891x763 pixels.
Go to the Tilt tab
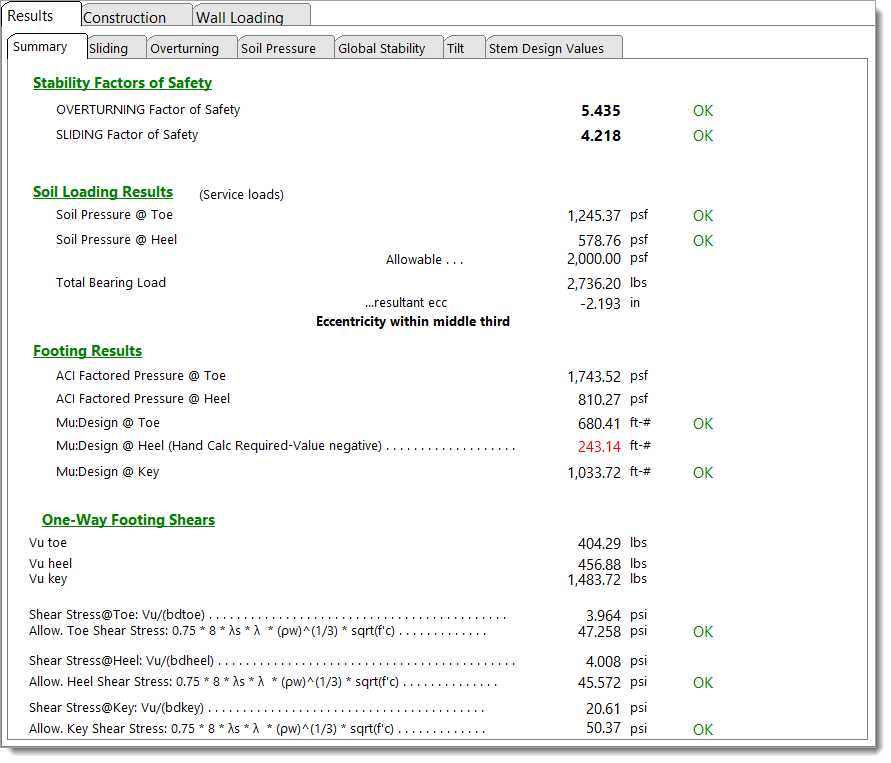[x=456, y=48]
